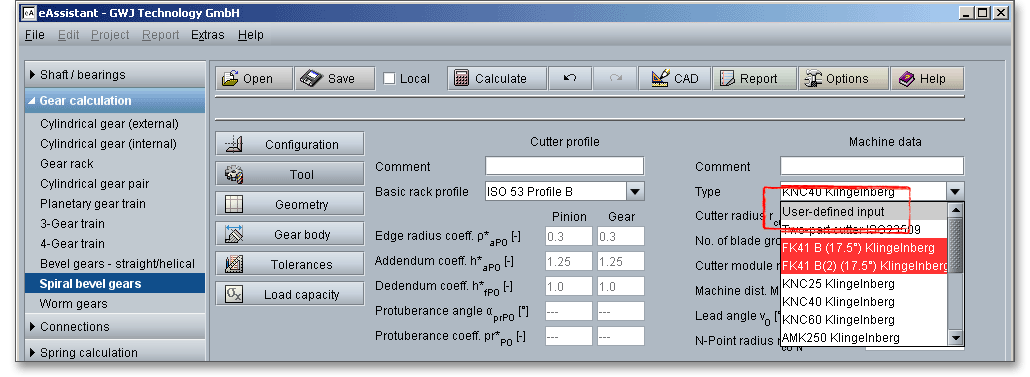Screen dimensions: 1030x377
Task: Click the dropdown list scroll down arrow
Action: point(956,338)
